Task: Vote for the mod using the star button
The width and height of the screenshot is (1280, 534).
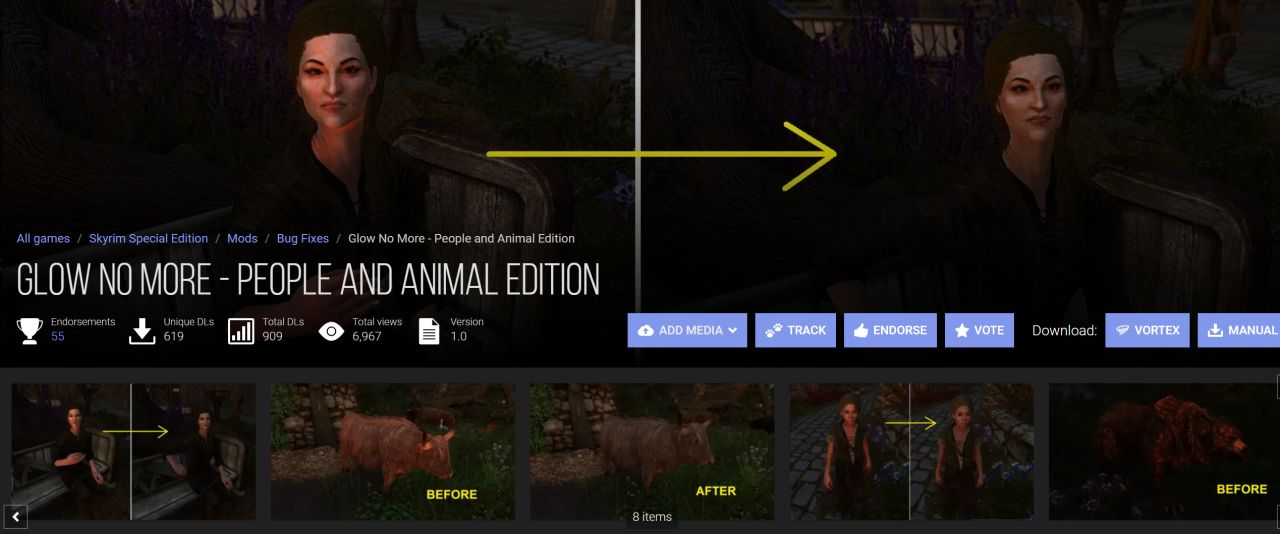Action: [979, 330]
